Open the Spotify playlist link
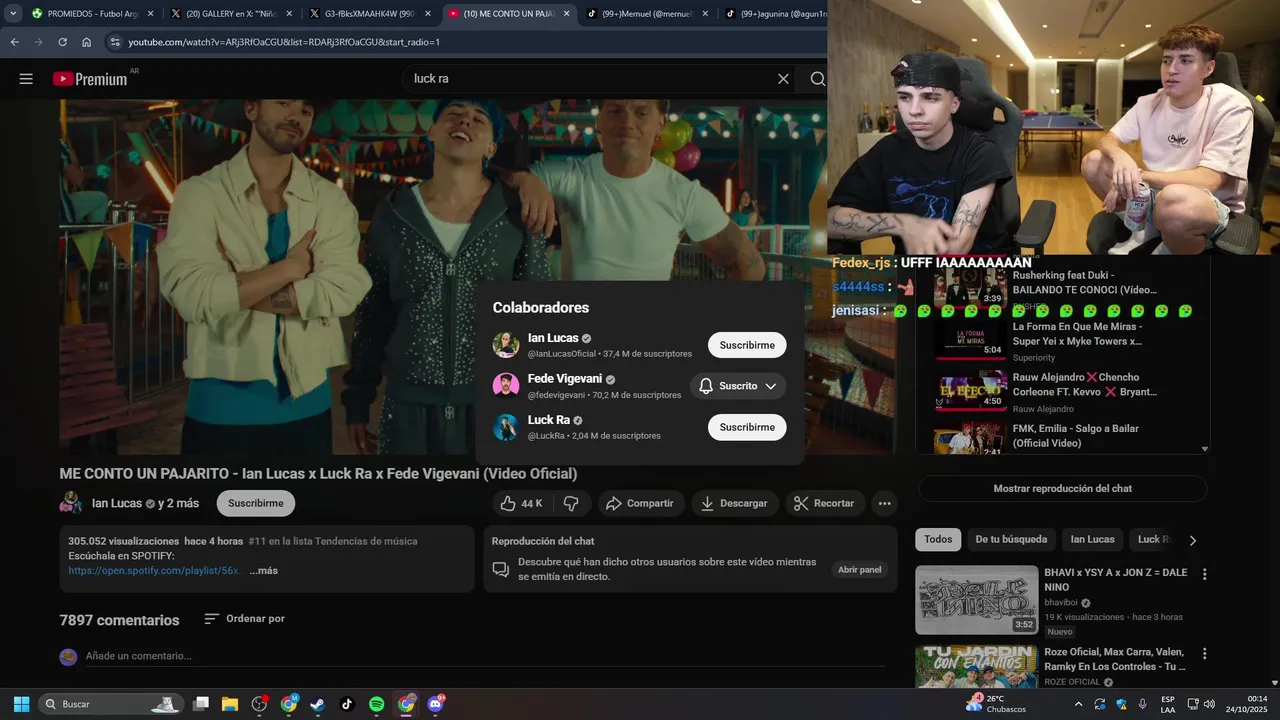The image size is (1280, 720). click(x=155, y=571)
